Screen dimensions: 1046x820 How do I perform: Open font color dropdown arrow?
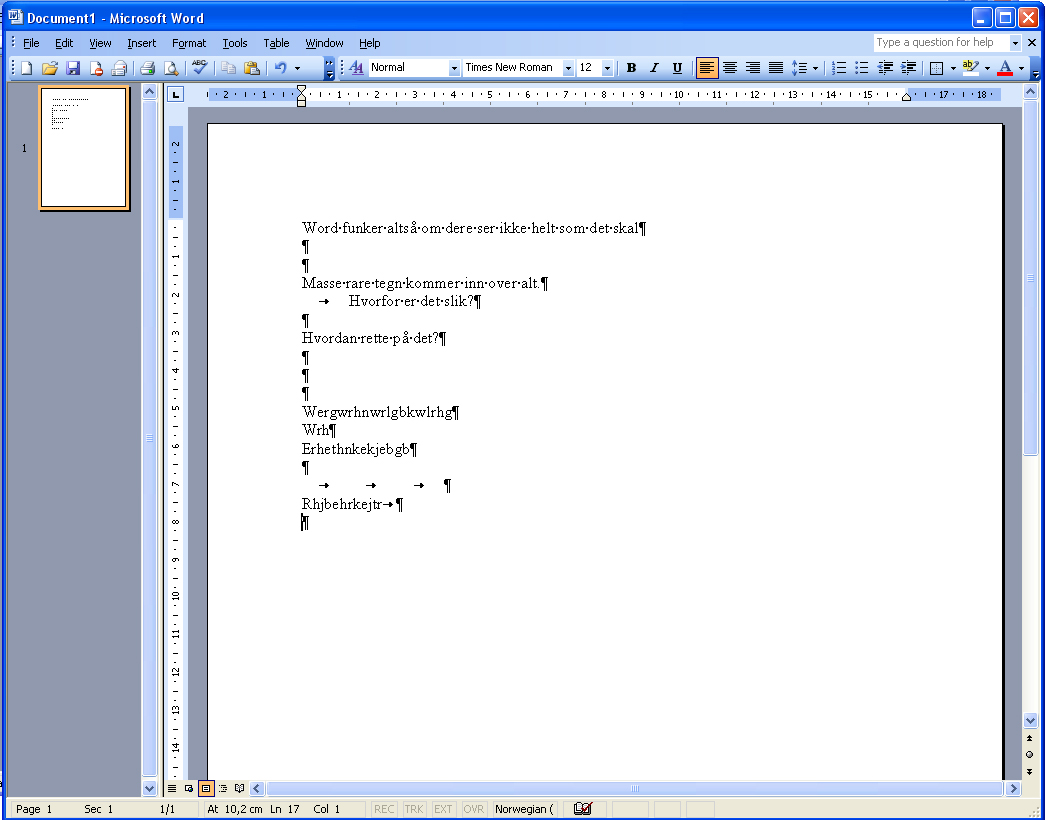(1021, 67)
